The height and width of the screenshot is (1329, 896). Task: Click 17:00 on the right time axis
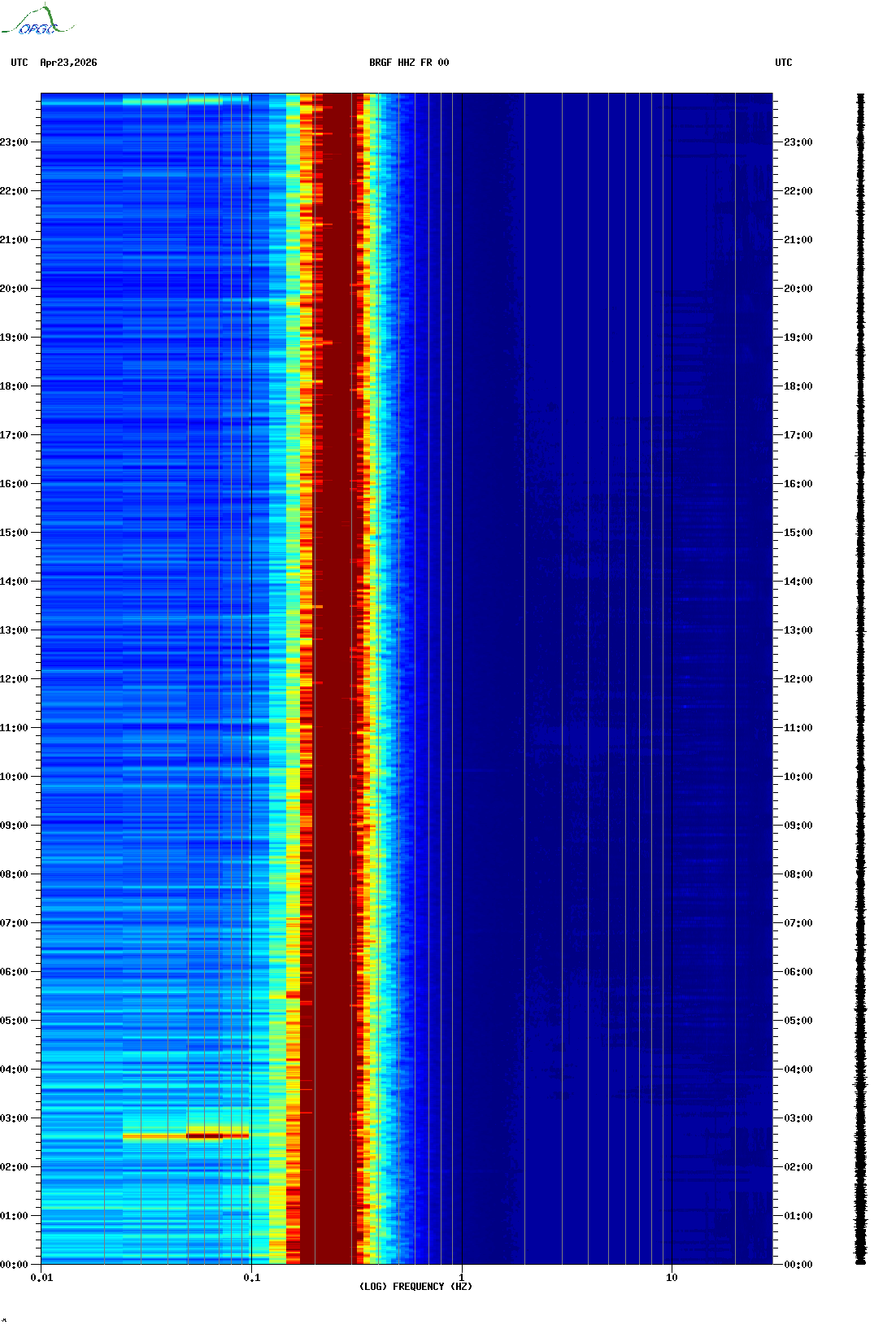pyautogui.click(x=798, y=435)
